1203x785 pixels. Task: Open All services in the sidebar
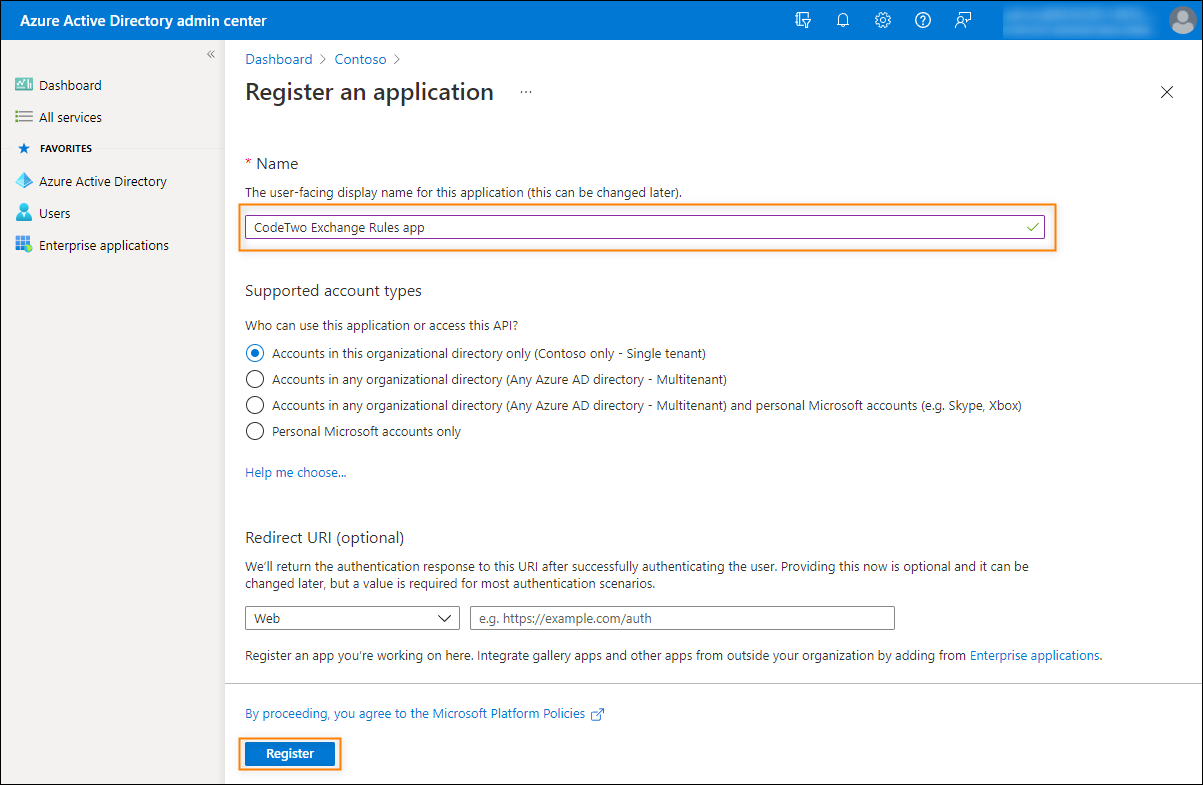point(70,117)
